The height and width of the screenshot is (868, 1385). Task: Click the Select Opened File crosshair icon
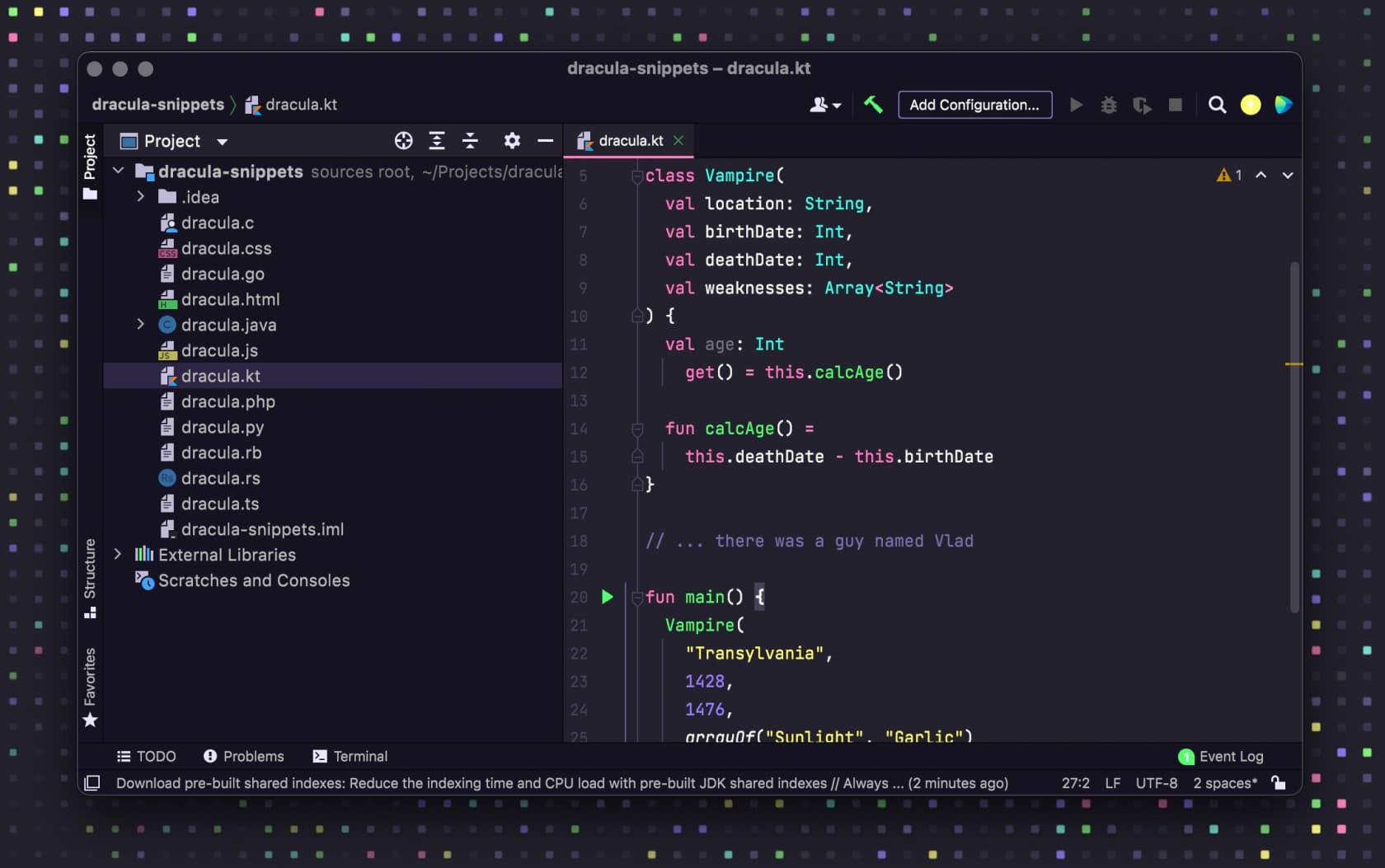(x=403, y=141)
